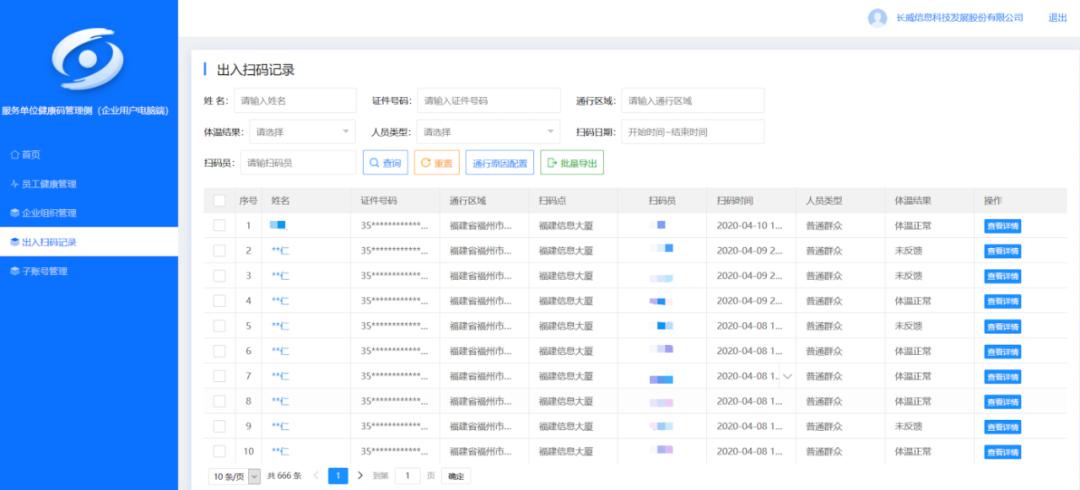The height and width of the screenshot is (490, 1080).
Task: Focus the 姓名 input field
Action: point(295,101)
